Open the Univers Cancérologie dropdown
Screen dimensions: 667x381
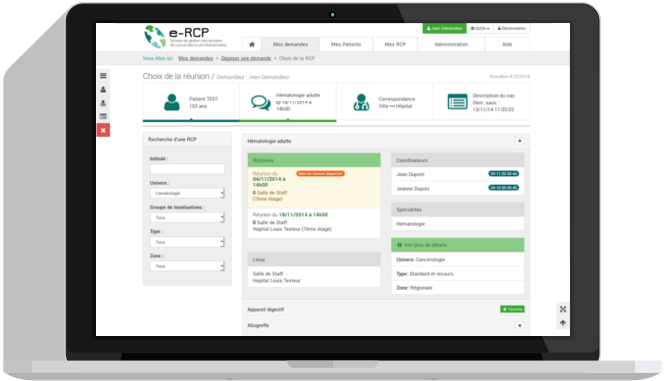point(187,193)
